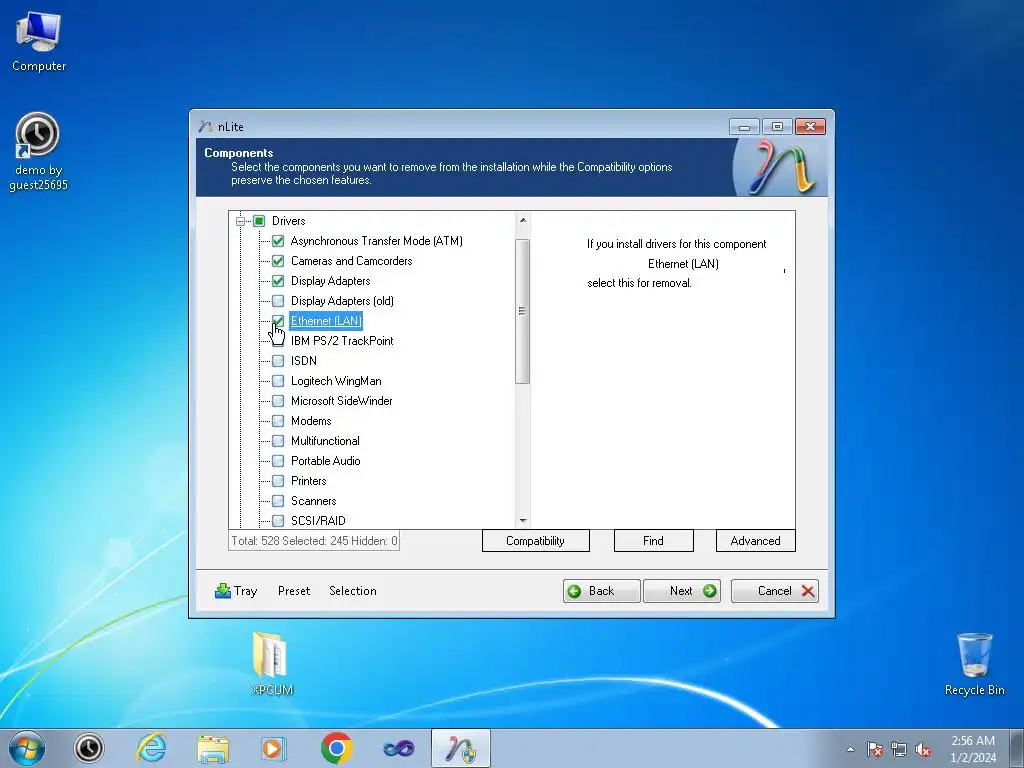Viewport: 1024px width, 768px height.
Task: Minimize the nLite window
Action: (744, 127)
